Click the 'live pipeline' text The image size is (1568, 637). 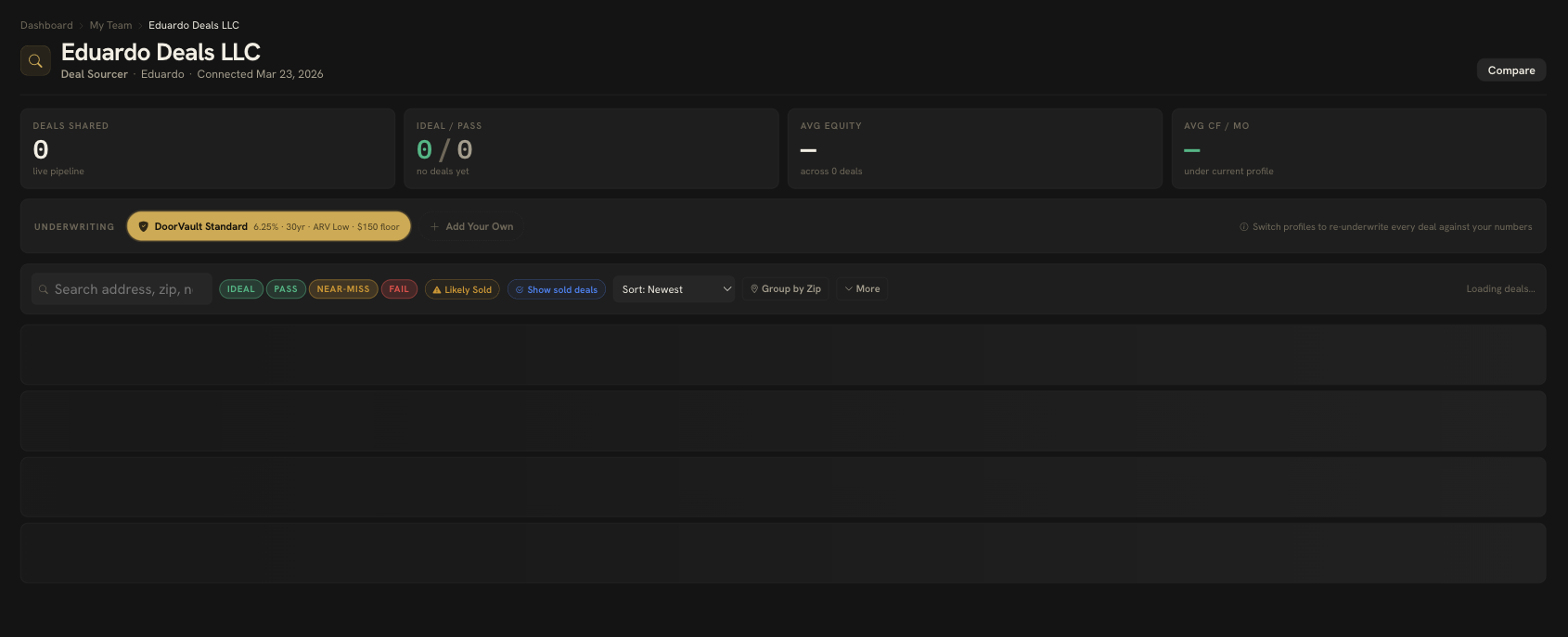[58, 172]
